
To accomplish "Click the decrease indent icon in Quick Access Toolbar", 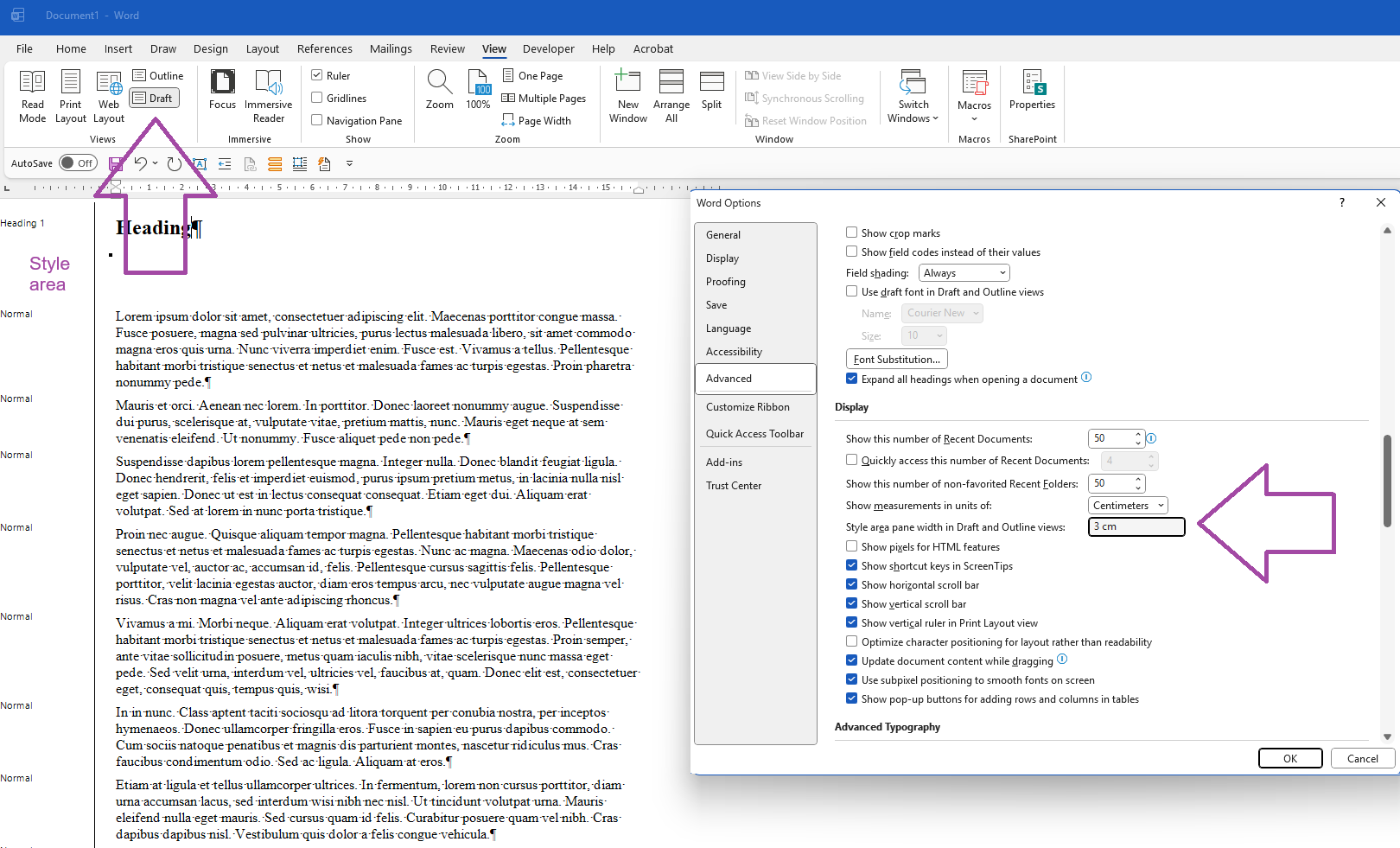I will point(225,163).
